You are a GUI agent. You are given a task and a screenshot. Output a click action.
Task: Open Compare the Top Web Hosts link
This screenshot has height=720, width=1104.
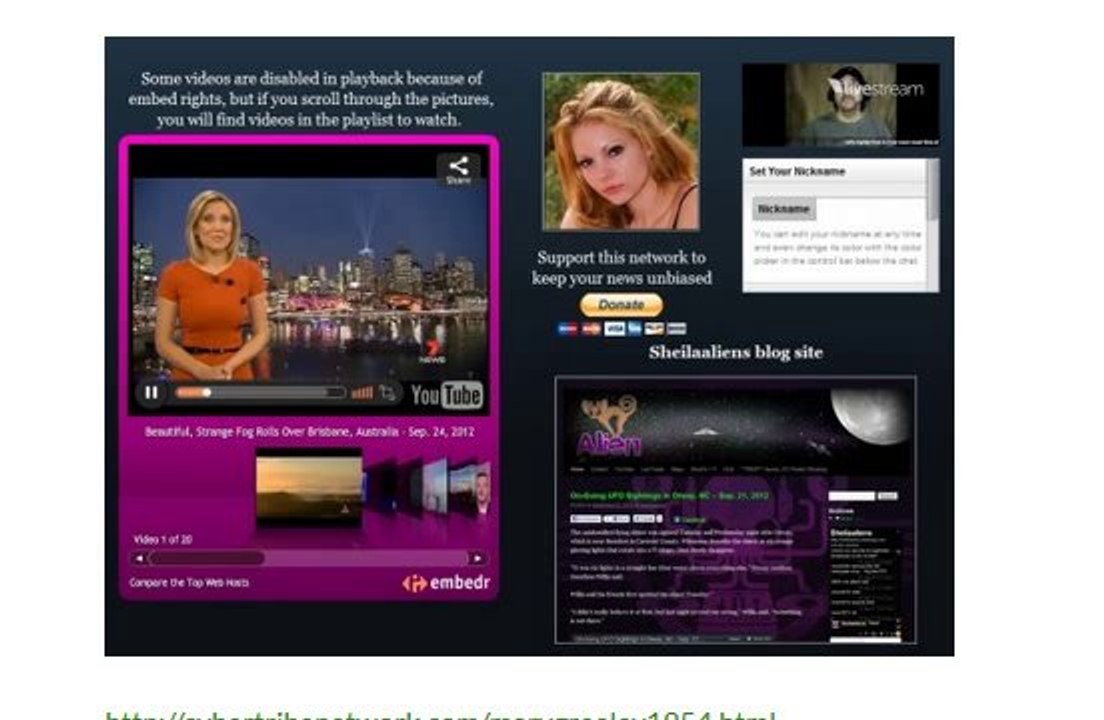click(189, 583)
